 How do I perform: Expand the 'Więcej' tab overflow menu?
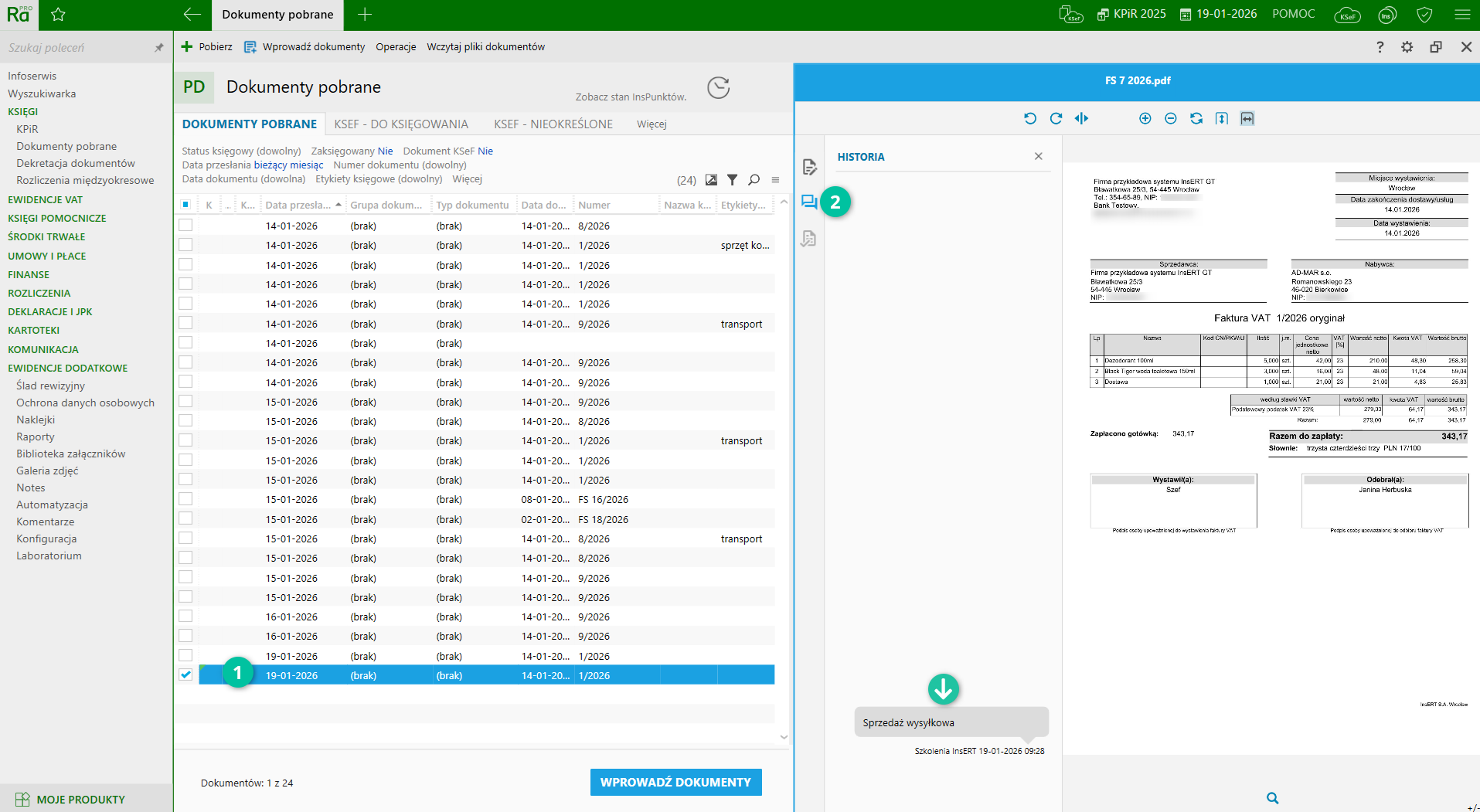(x=651, y=124)
